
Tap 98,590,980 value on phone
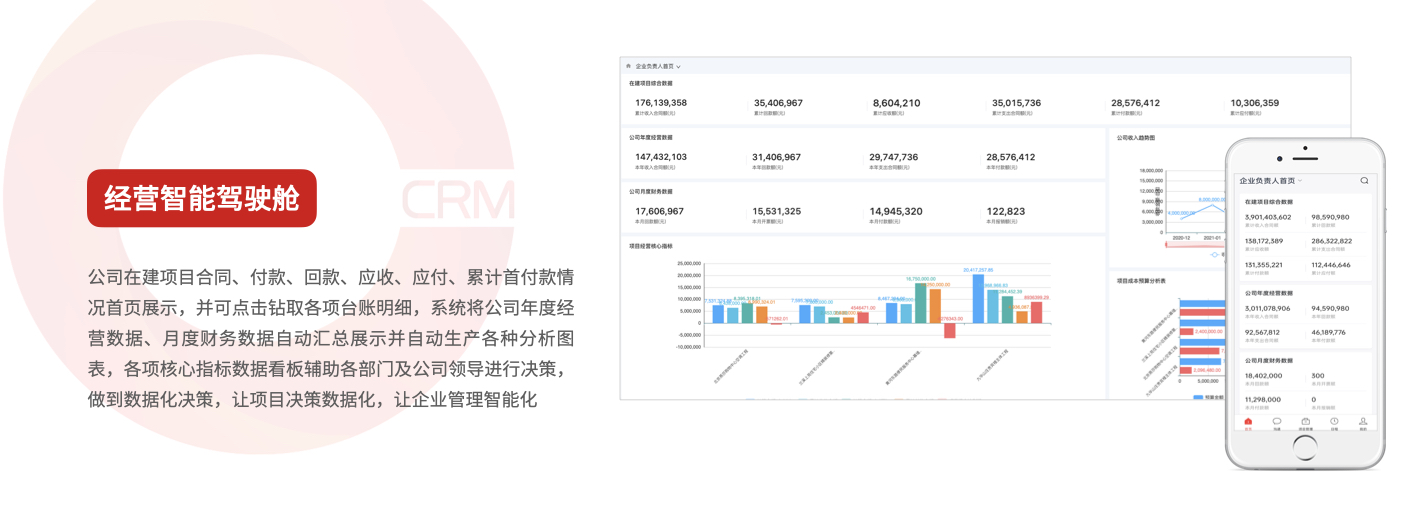(x=1330, y=217)
